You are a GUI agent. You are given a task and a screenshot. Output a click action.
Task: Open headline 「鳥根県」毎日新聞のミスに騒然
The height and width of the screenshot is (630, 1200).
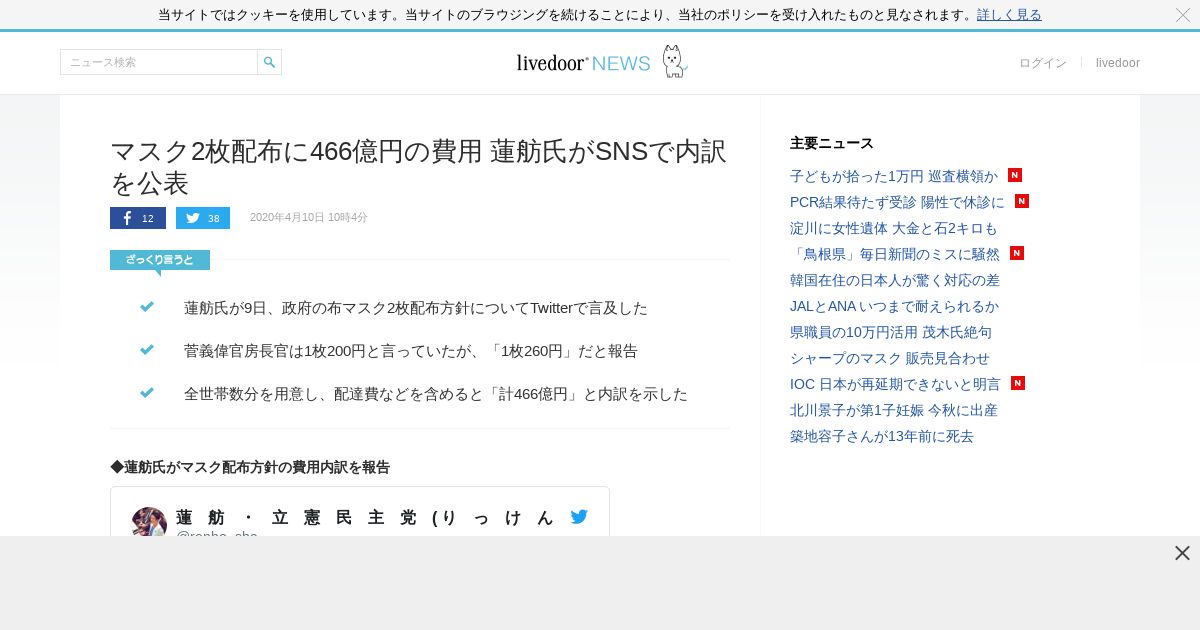pos(895,254)
